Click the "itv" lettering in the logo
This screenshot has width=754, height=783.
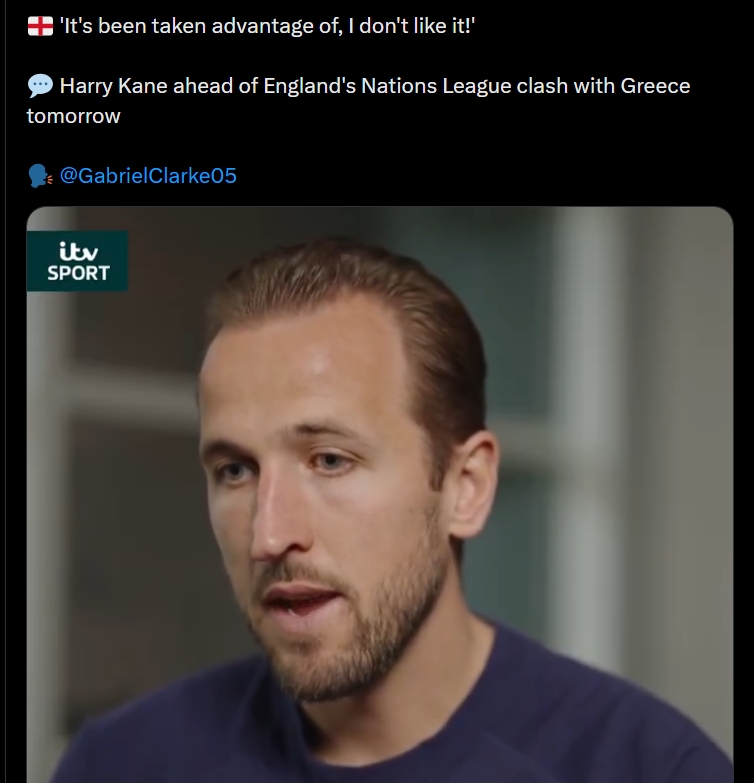pos(77,249)
